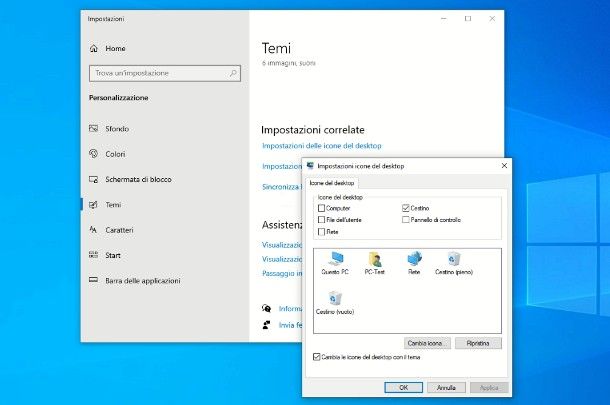Click the Impostazioni correlate heading
Screen dimensions: 610x405
pyautogui.click(x=313, y=130)
